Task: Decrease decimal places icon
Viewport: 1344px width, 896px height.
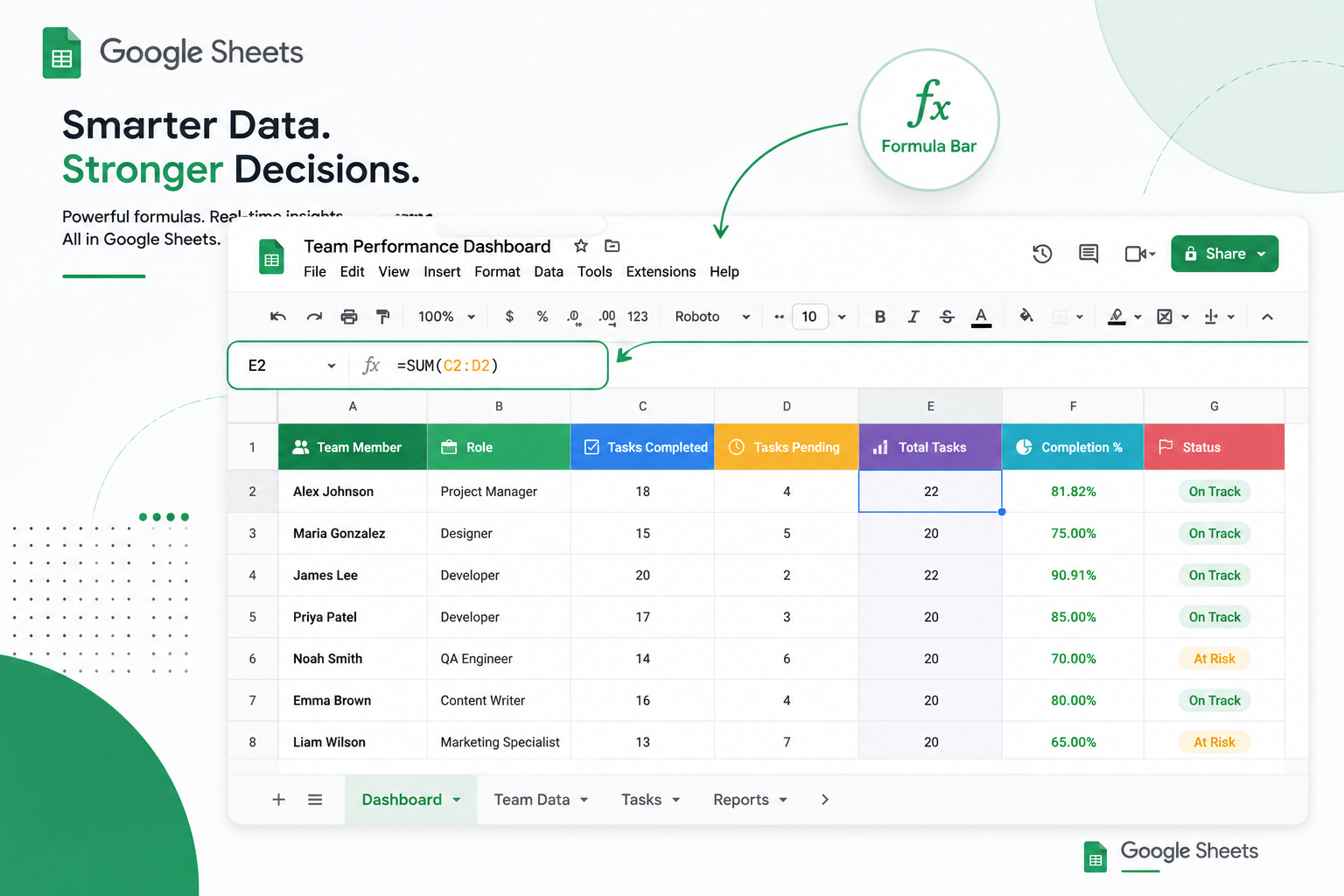Action: pos(574,318)
